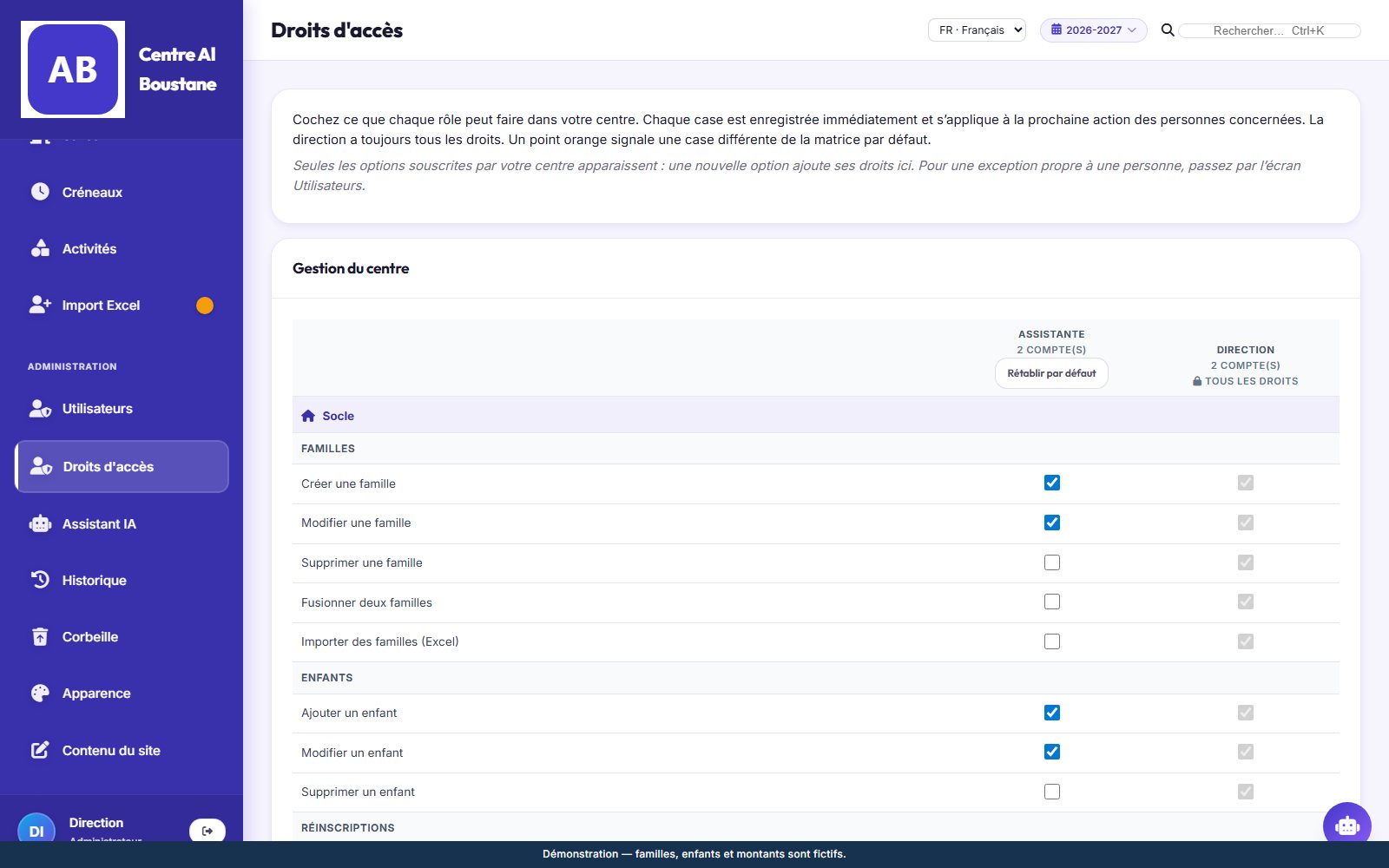Open the floating robot chat bubble
Screen dimensions: 1389x868
tap(1347, 825)
